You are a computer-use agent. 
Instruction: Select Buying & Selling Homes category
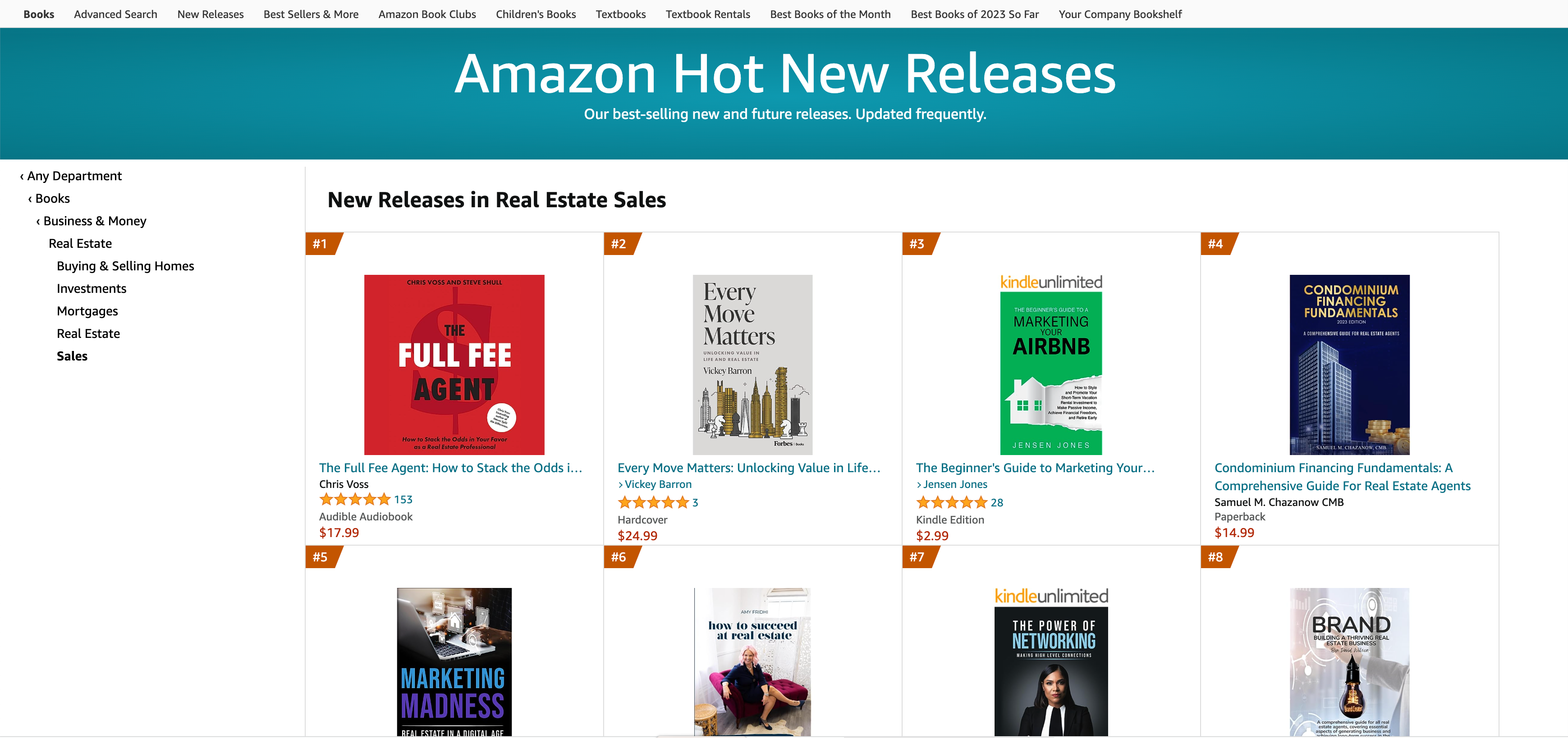[125, 266]
